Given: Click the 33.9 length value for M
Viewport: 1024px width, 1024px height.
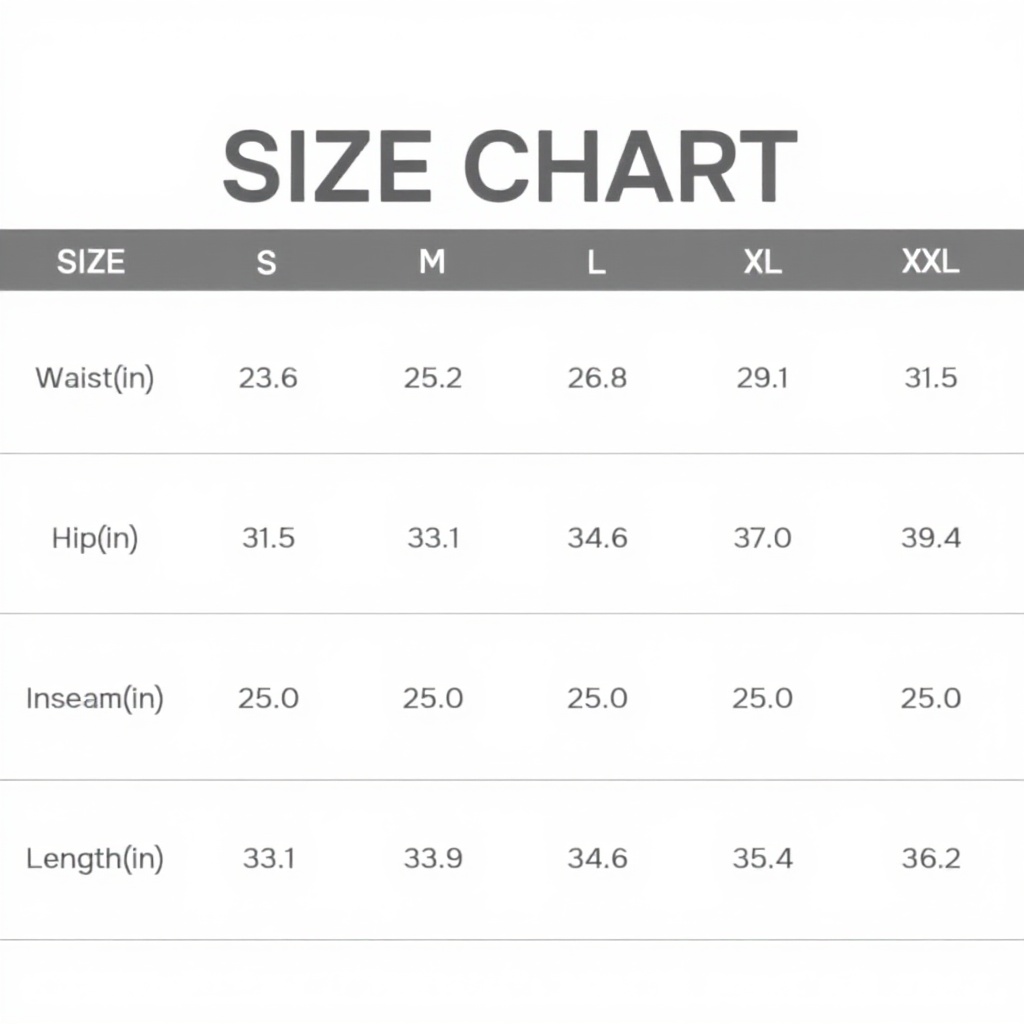Looking at the screenshot, I should click(433, 858).
